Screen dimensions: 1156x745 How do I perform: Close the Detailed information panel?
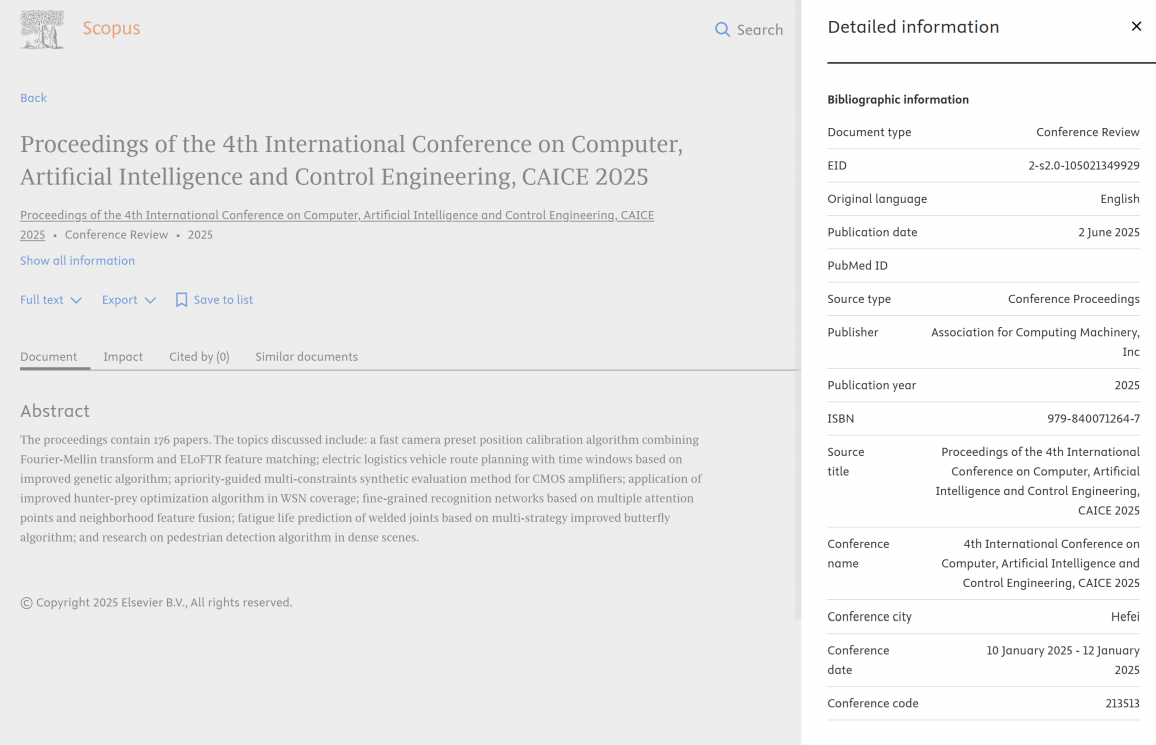(x=1136, y=27)
